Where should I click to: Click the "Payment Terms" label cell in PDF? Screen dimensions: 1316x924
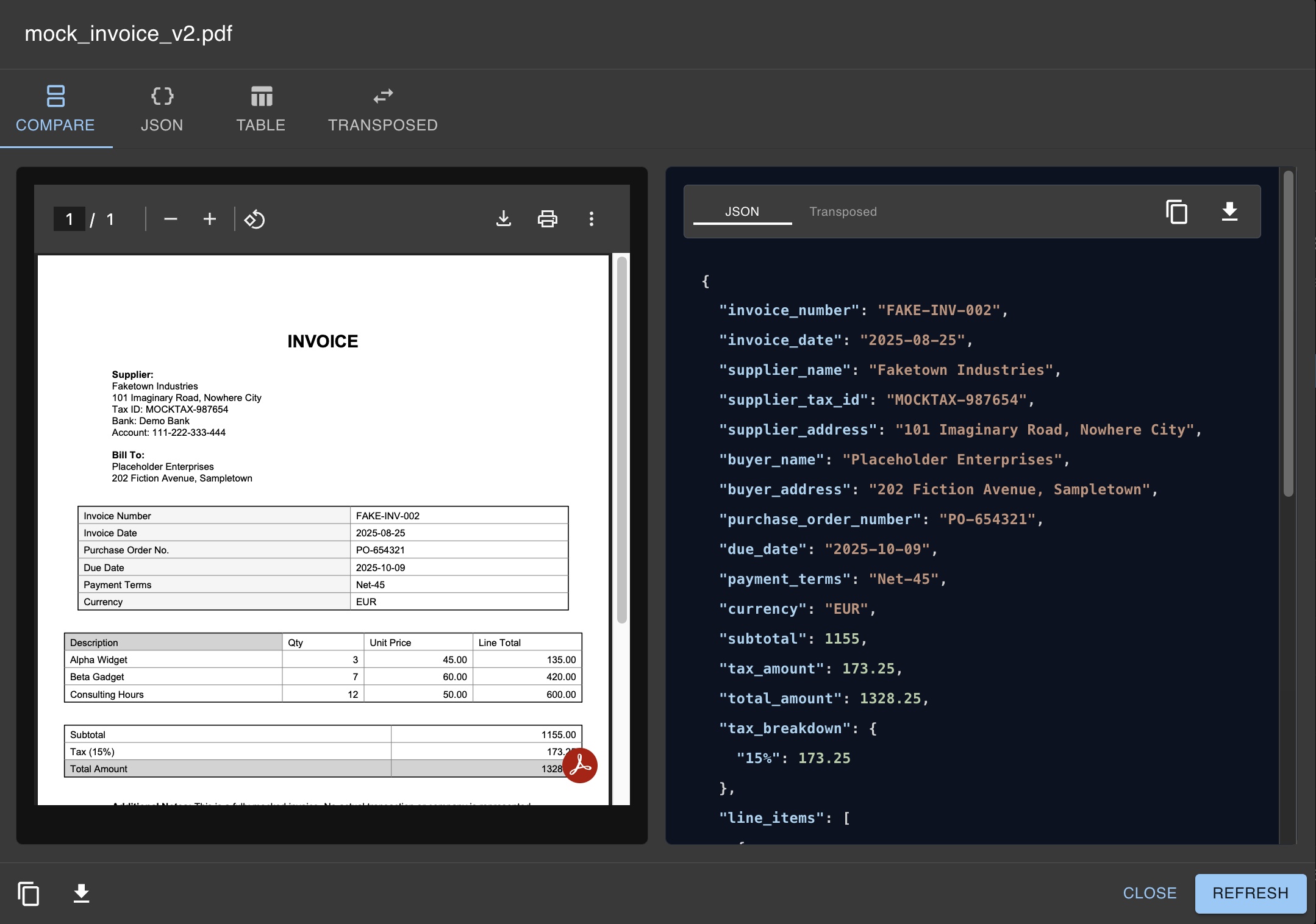click(x=214, y=585)
